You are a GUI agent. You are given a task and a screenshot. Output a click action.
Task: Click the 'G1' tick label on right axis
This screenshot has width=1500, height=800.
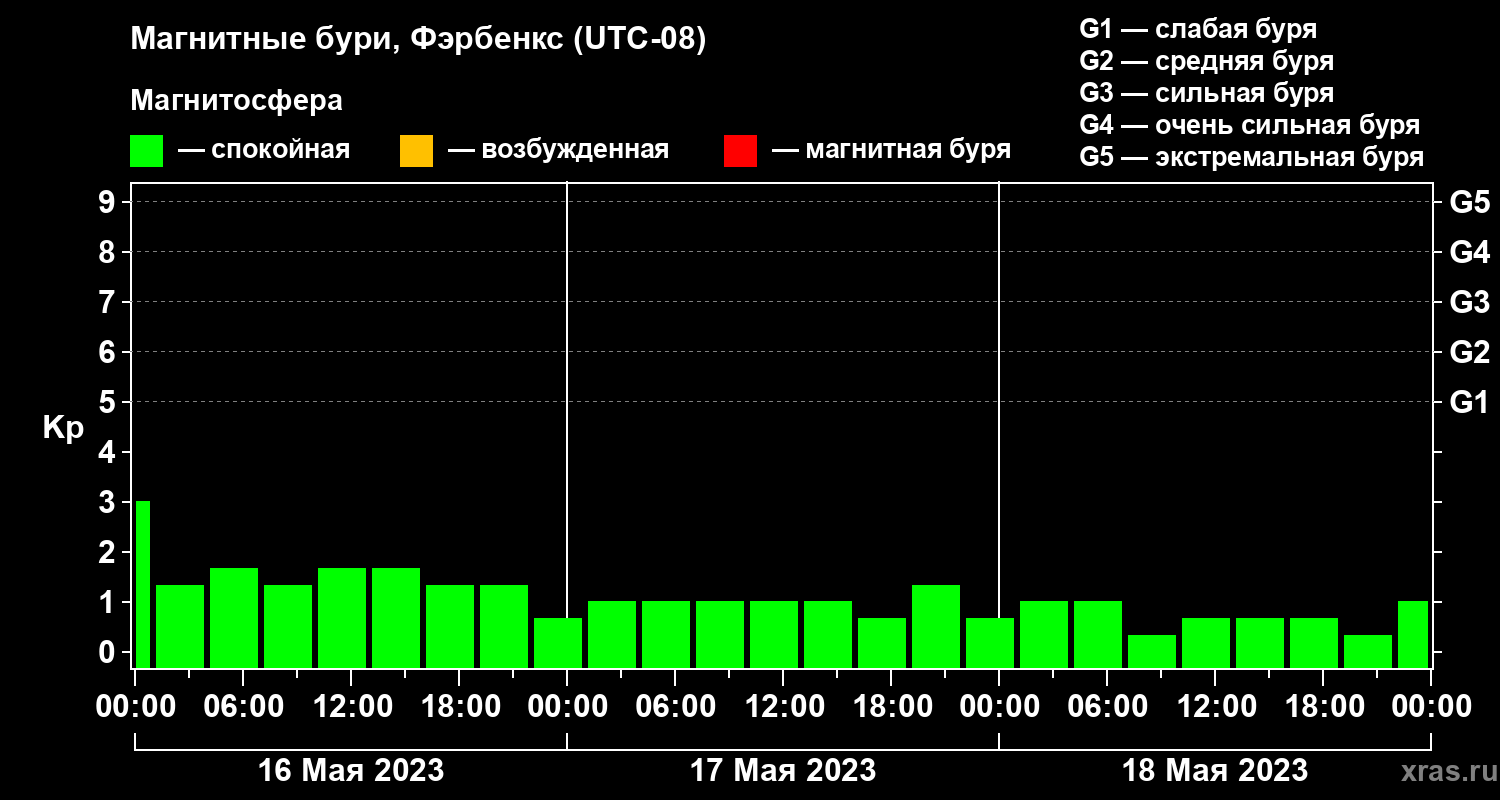click(x=1469, y=402)
